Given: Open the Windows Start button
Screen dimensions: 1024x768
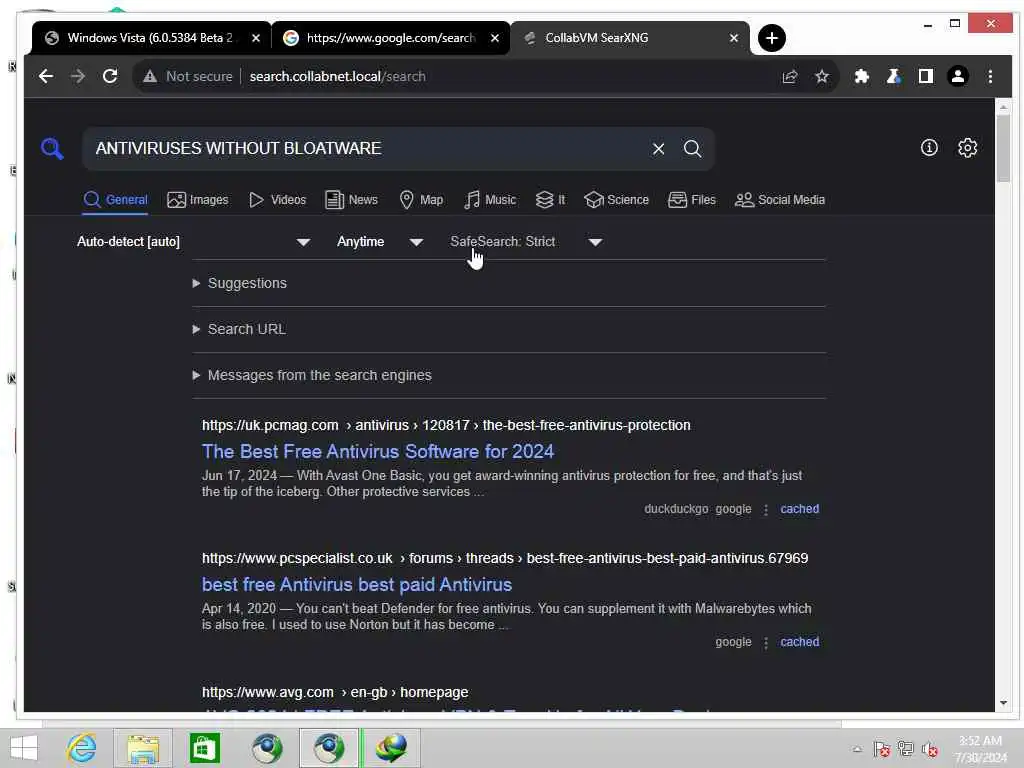Looking at the screenshot, I should click(24, 748).
